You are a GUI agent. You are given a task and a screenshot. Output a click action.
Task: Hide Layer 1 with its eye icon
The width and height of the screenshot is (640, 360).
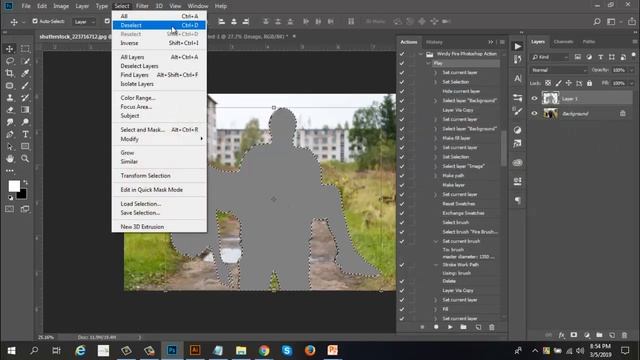534,98
